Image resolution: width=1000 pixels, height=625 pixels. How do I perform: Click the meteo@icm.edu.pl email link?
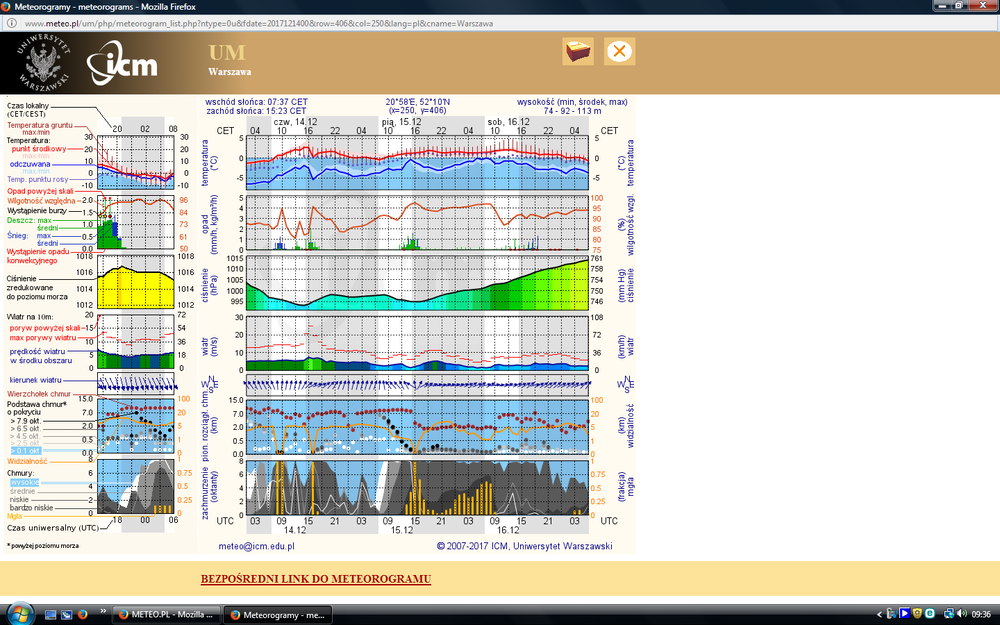click(x=256, y=546)
